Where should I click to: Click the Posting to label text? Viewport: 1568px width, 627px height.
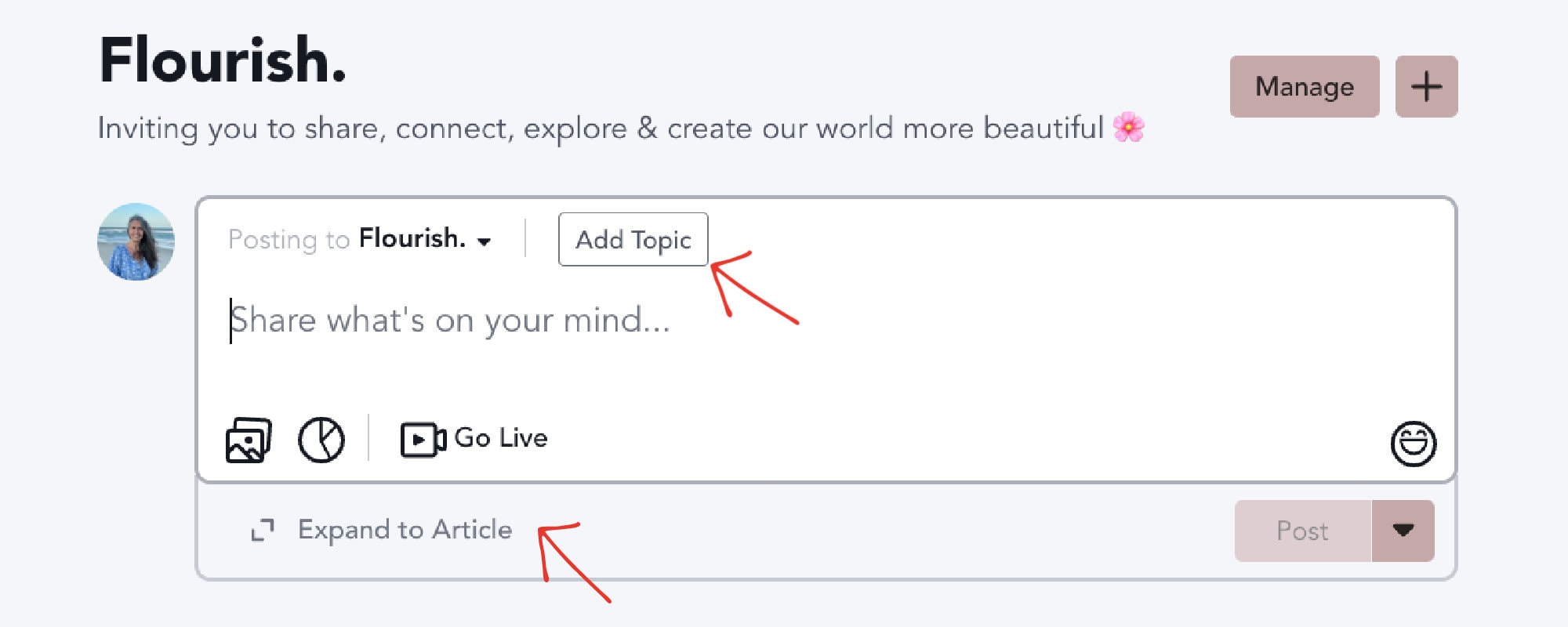289,240
